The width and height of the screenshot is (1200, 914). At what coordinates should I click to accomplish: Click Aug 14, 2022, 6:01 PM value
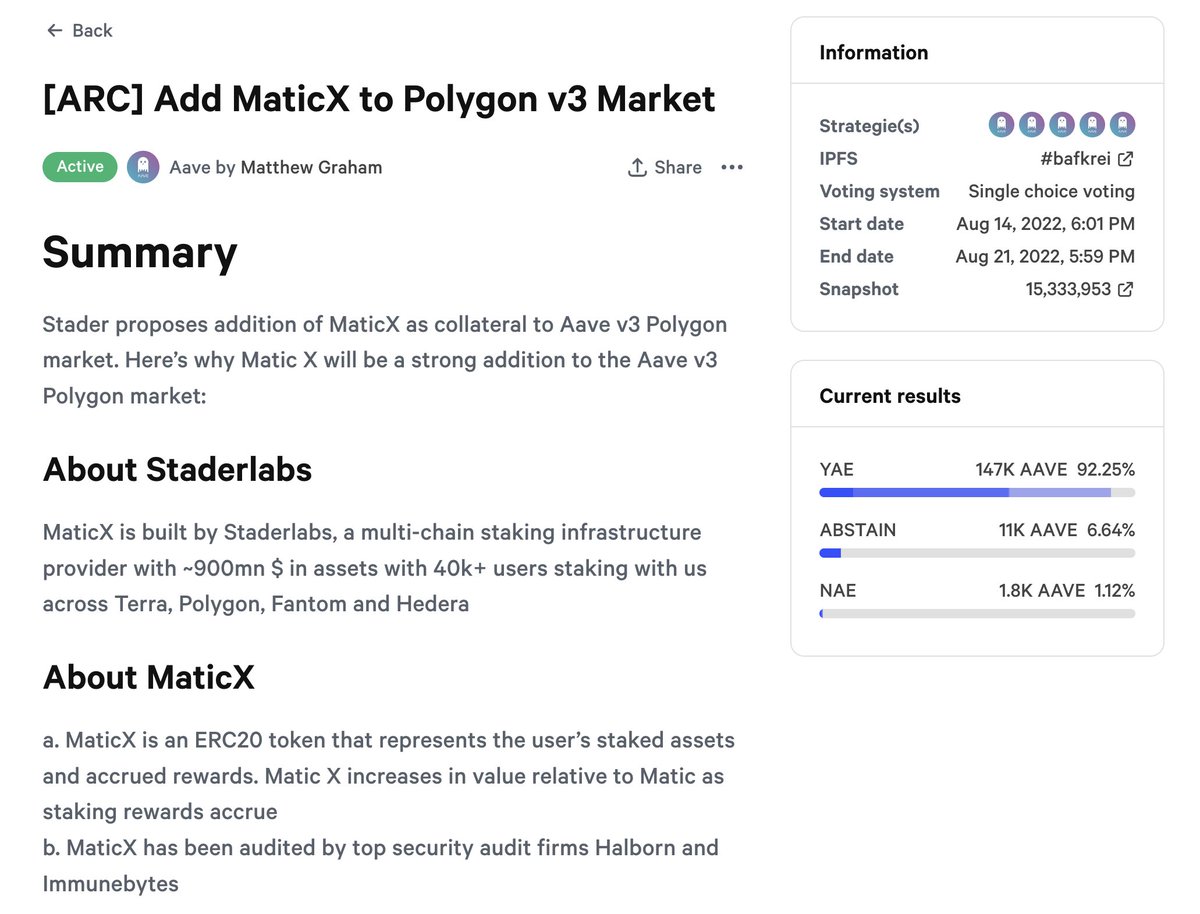[x=1045, y=224]
